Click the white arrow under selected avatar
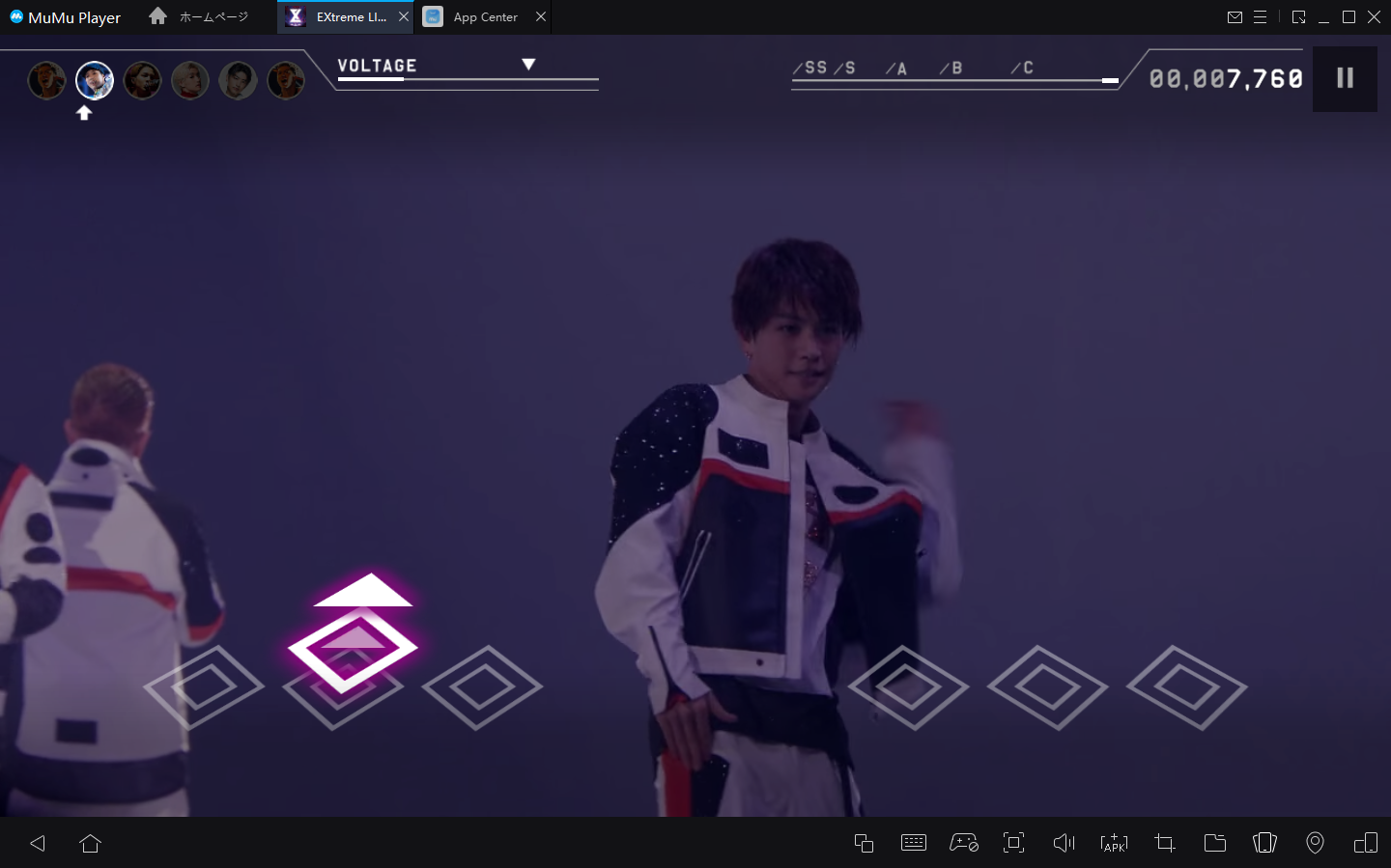This screenshot has height=868, width=1391. pos(84,113)
